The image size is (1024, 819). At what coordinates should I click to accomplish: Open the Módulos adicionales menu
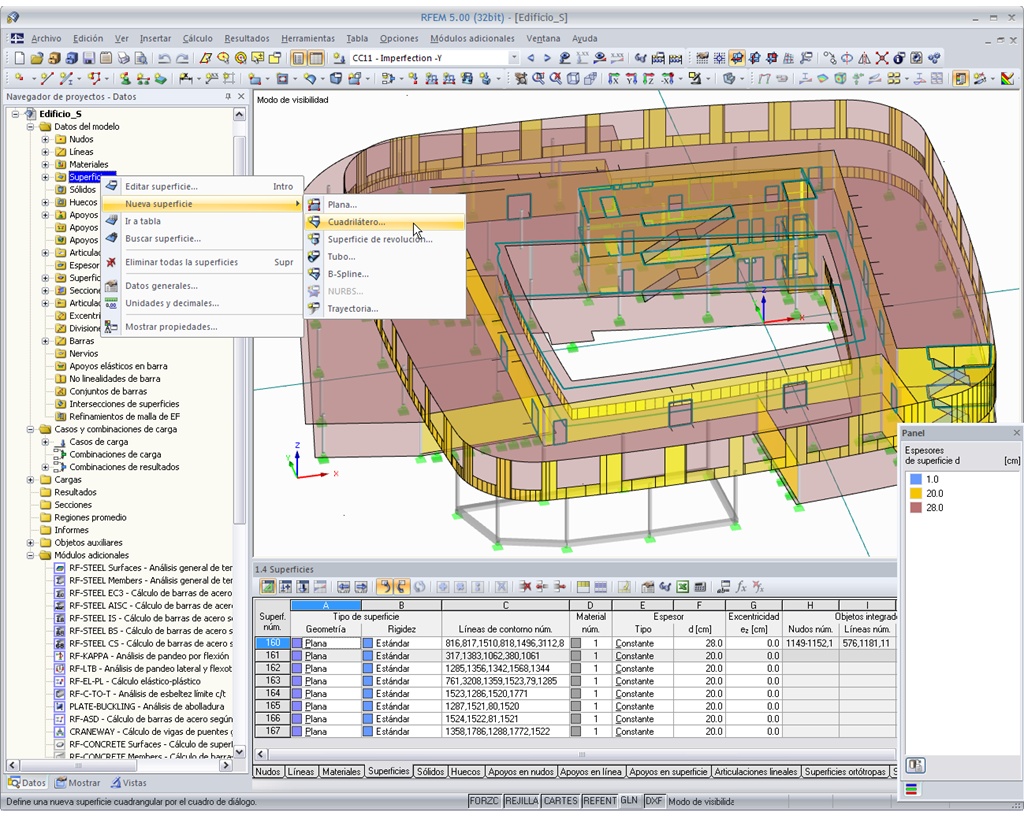pos(472,39)
